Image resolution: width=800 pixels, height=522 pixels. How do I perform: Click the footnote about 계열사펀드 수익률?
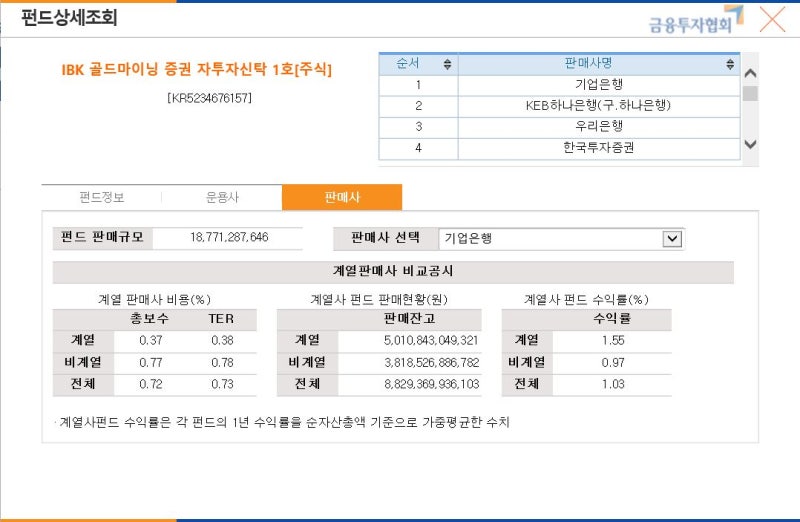tap(283, 422)
